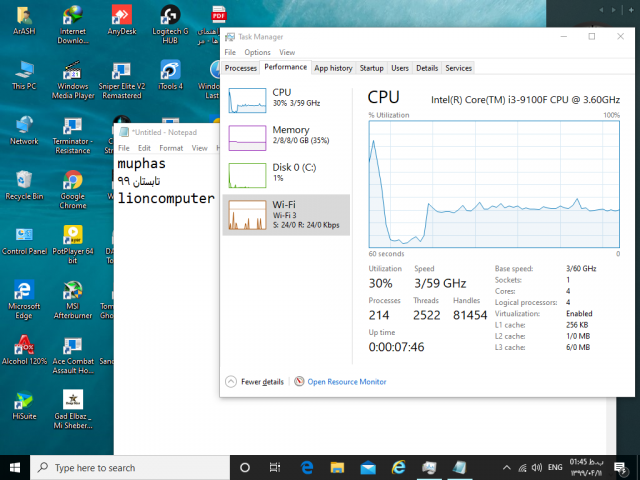640x480 pixels.
Task: Select Gad Elbaz Mi Sheber file icon
Action: [x=73, y=409]
